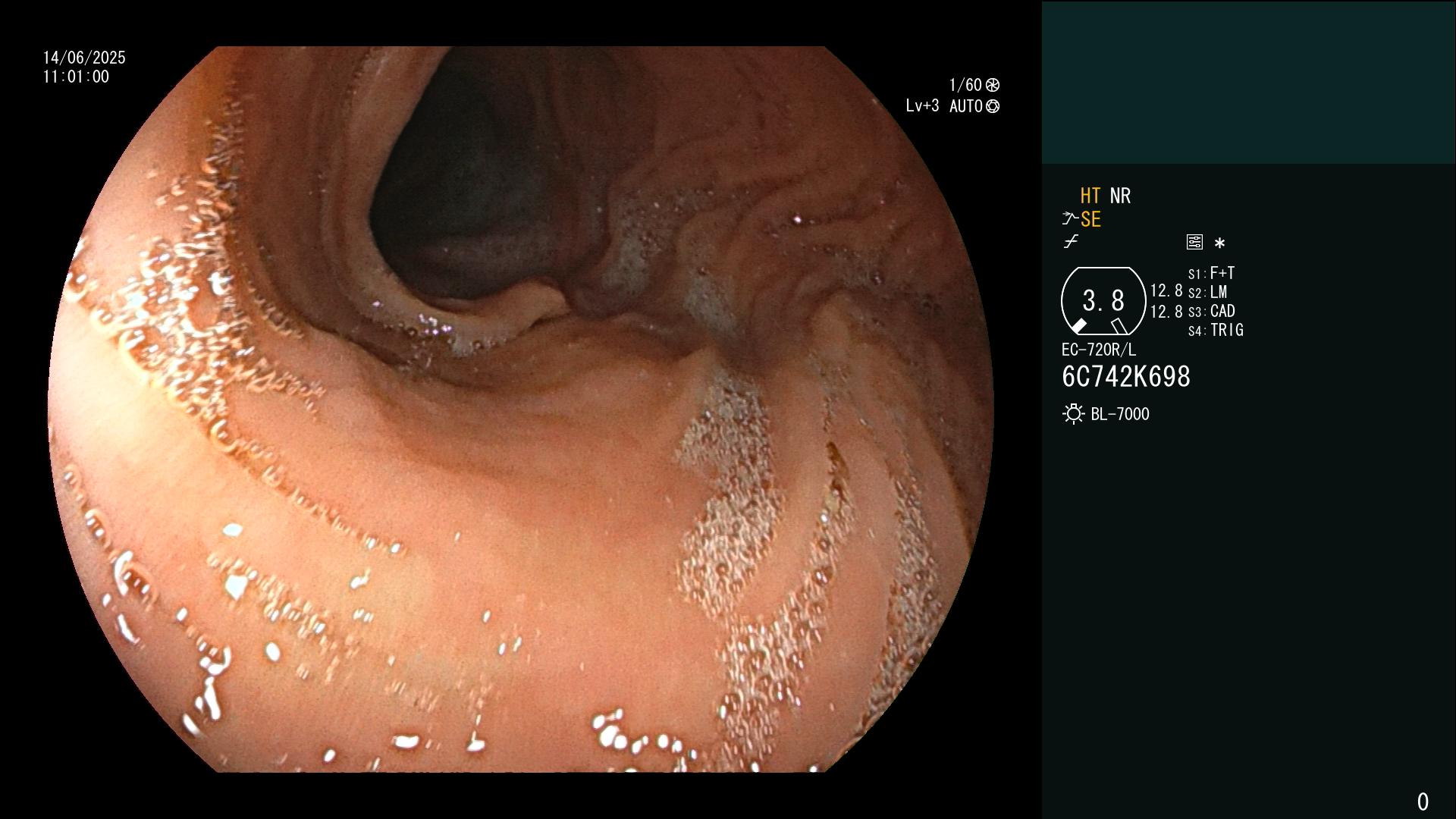Click the filled forceps channel marker in scope diagram
Viewport: 1456px width, 819px height.
click(1078, 326)
